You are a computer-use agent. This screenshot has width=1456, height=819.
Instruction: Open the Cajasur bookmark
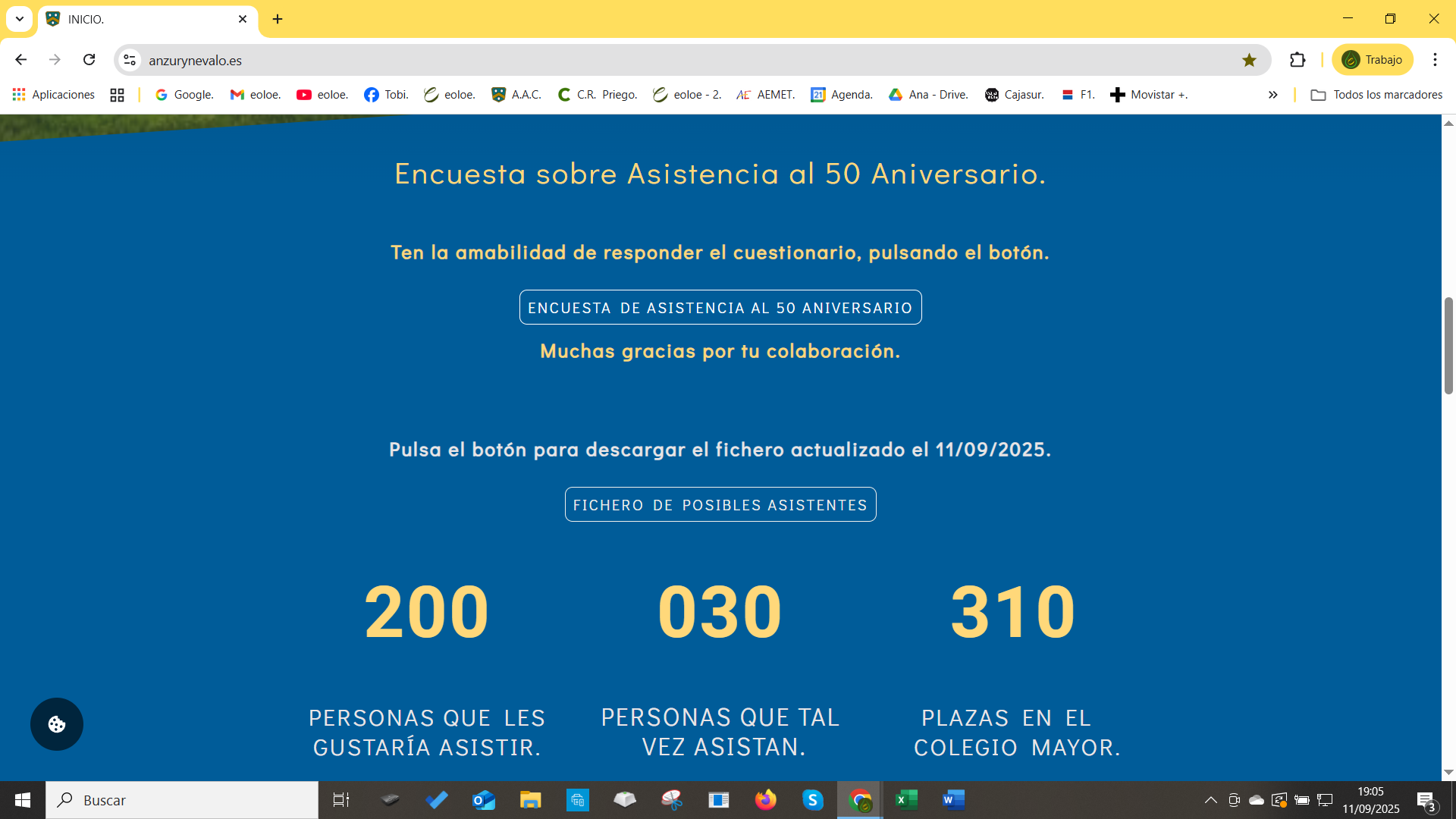pos(1014,95)
